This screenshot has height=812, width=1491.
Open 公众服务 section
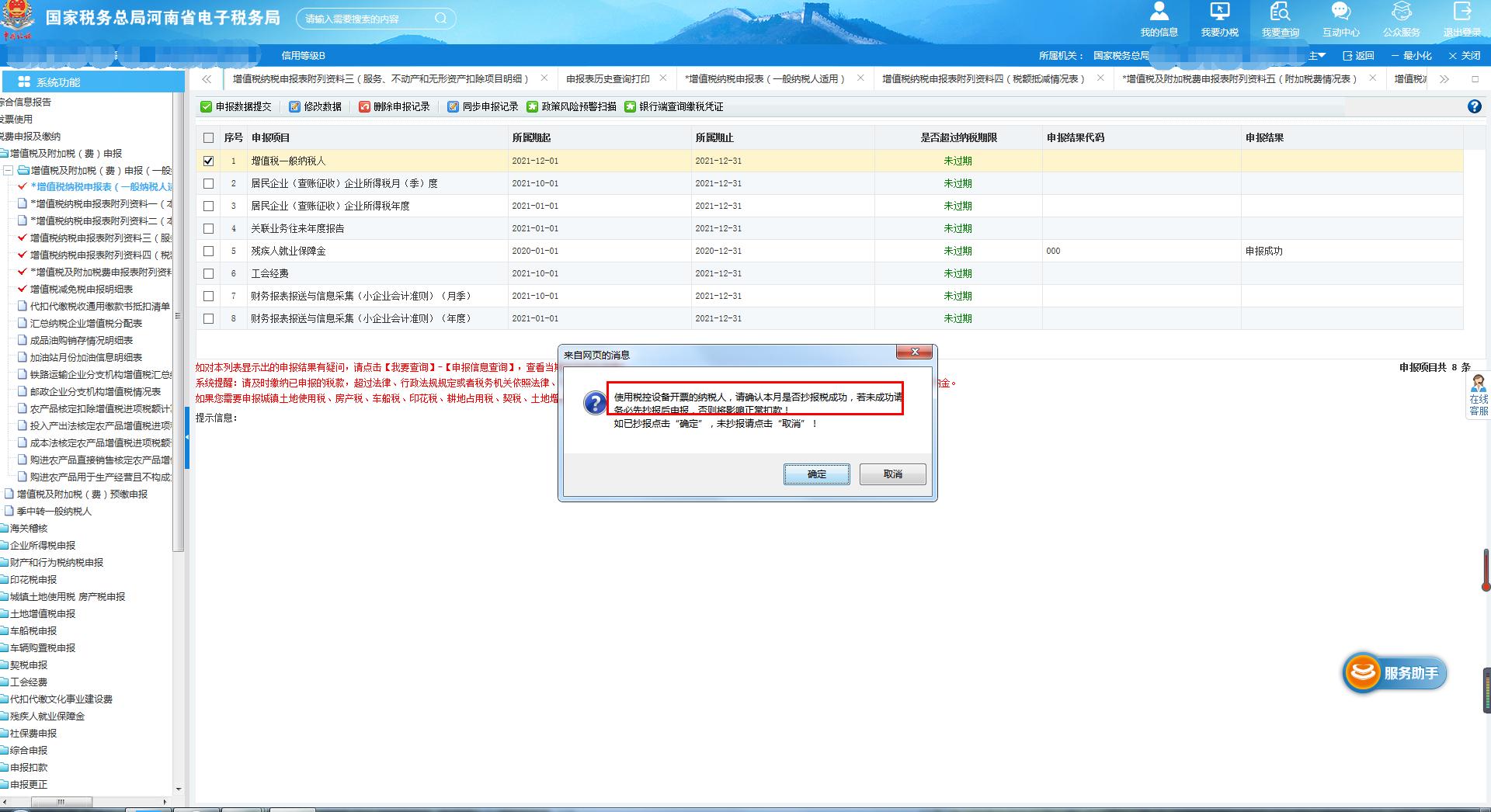[x=1401, y=19]
